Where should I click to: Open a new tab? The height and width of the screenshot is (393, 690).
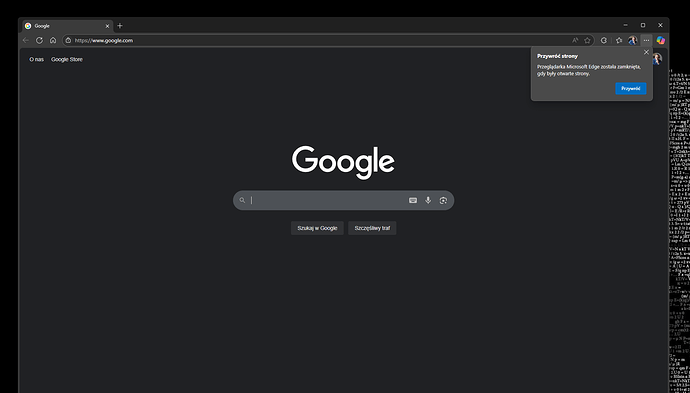(120, 26)
